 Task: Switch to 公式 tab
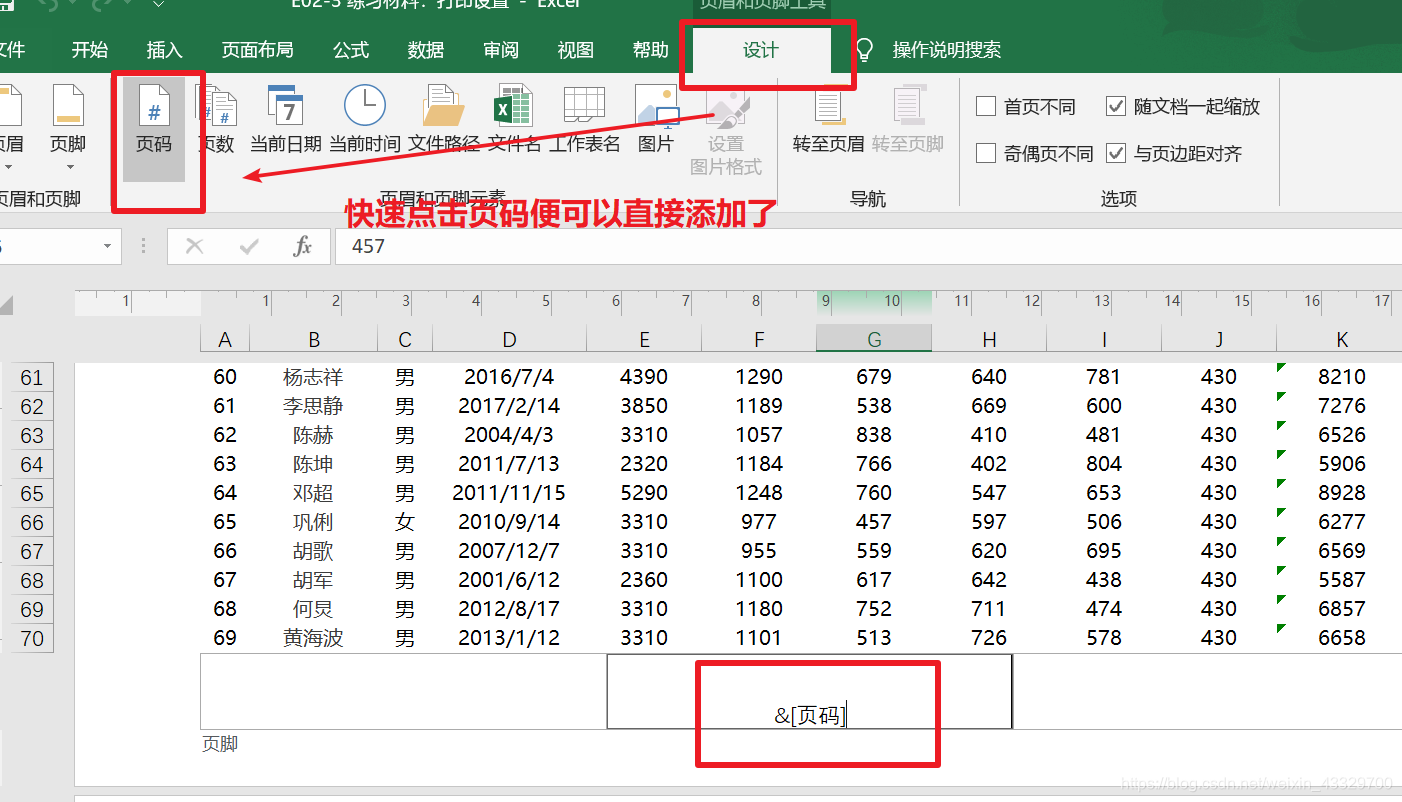pyautogui.click(x=351, y=50)
